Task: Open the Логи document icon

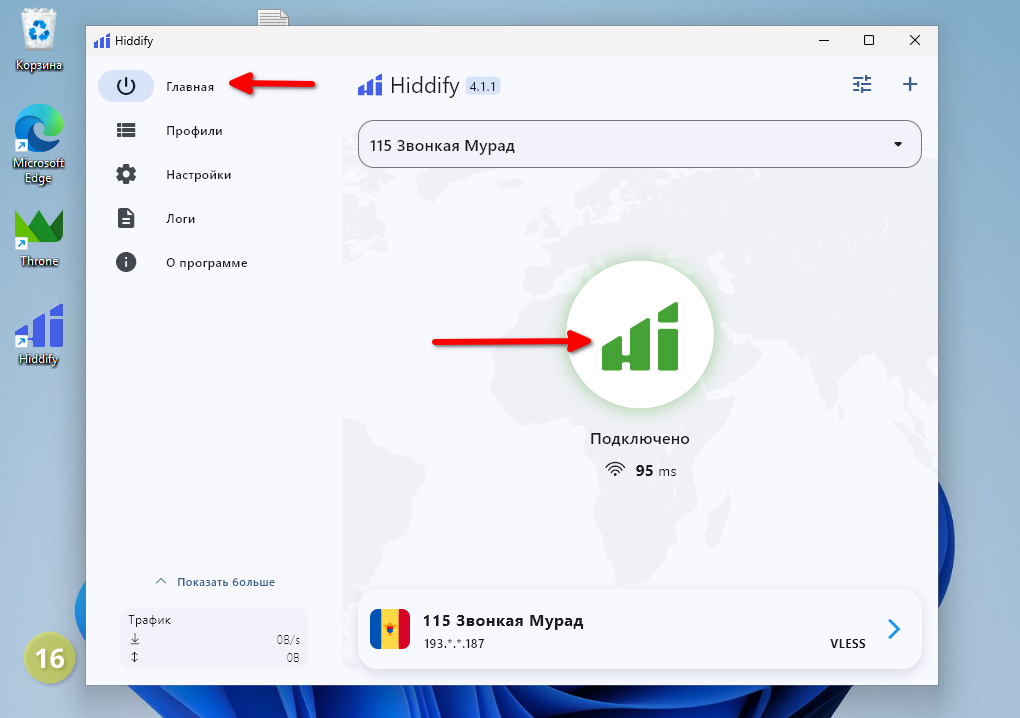Action: (126, 219)
